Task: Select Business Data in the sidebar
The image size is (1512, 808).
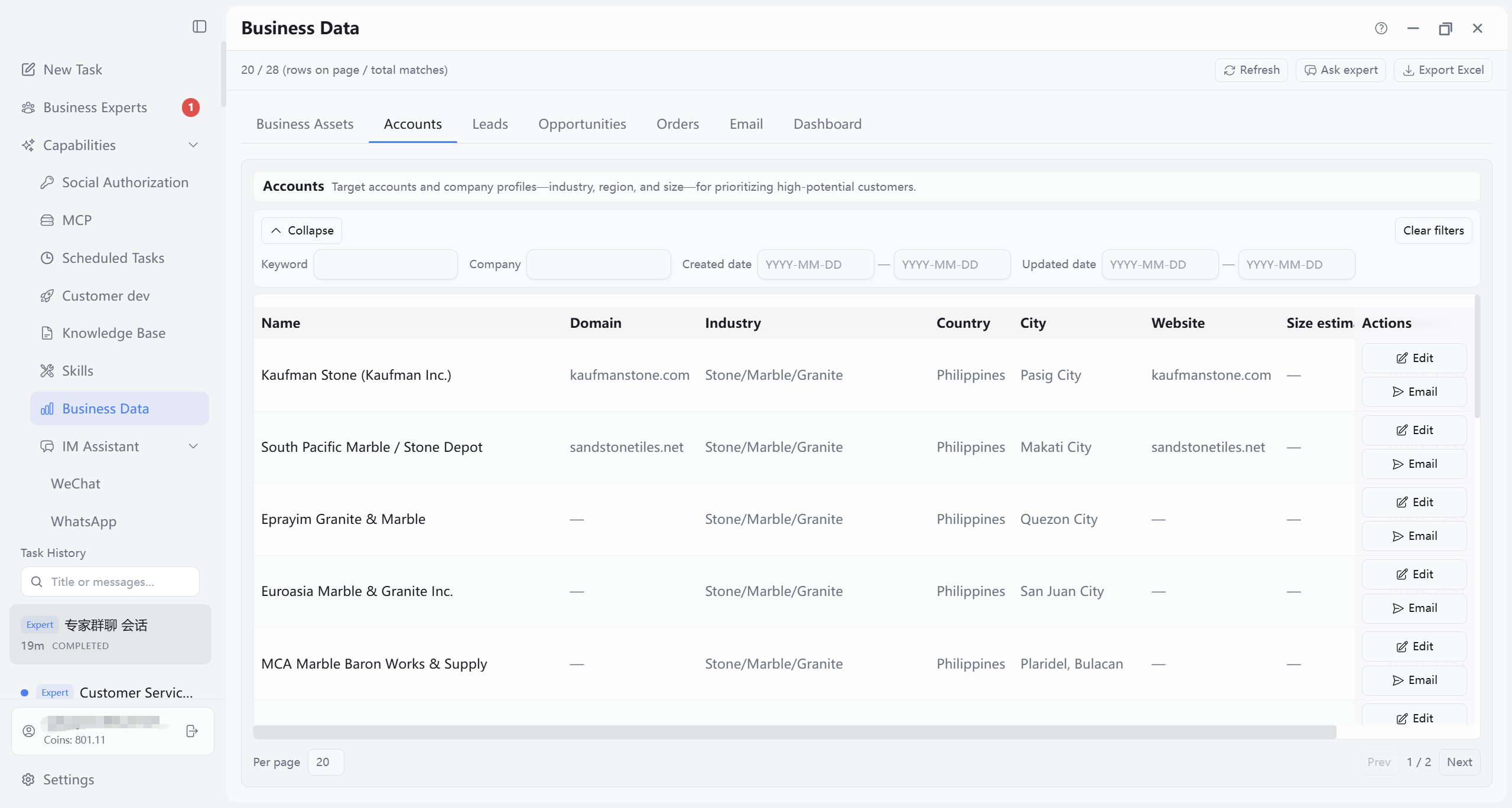Action: point(119,409)
